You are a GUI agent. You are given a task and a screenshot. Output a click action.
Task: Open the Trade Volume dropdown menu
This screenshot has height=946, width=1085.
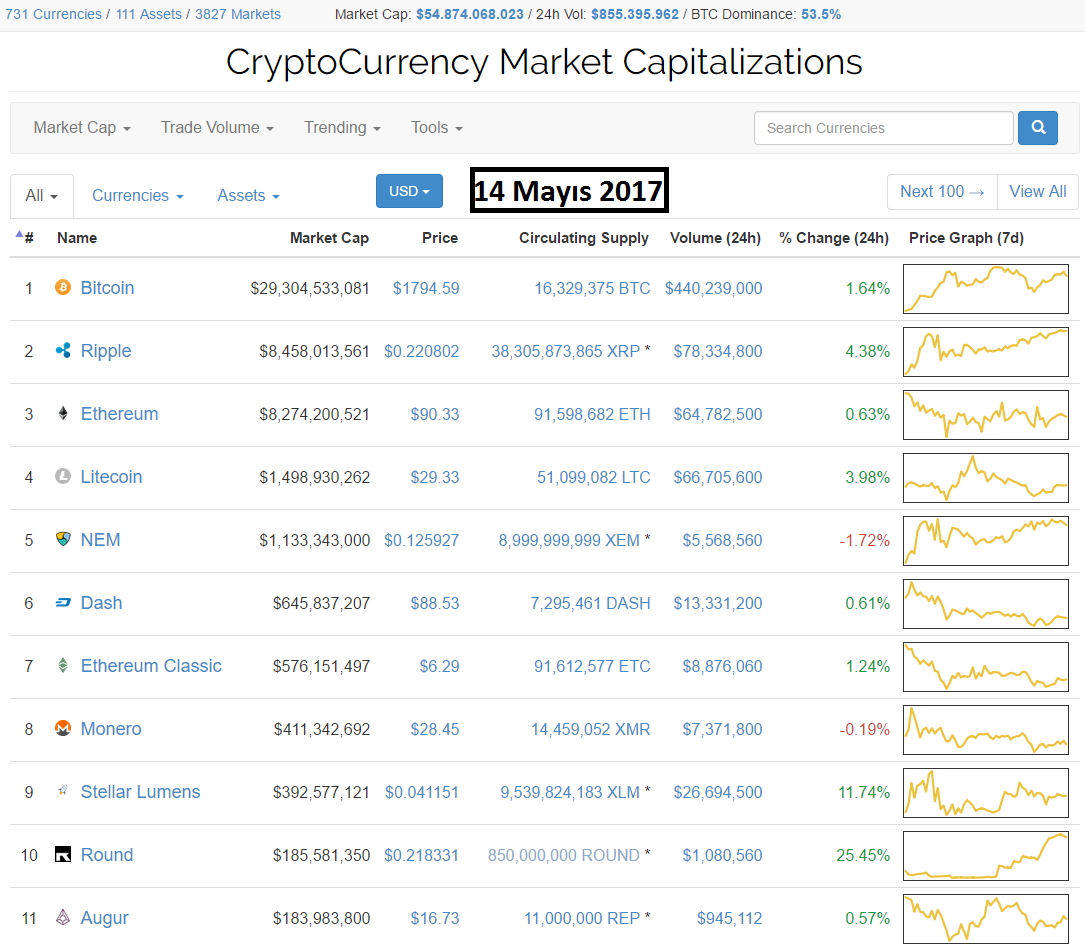217,127
